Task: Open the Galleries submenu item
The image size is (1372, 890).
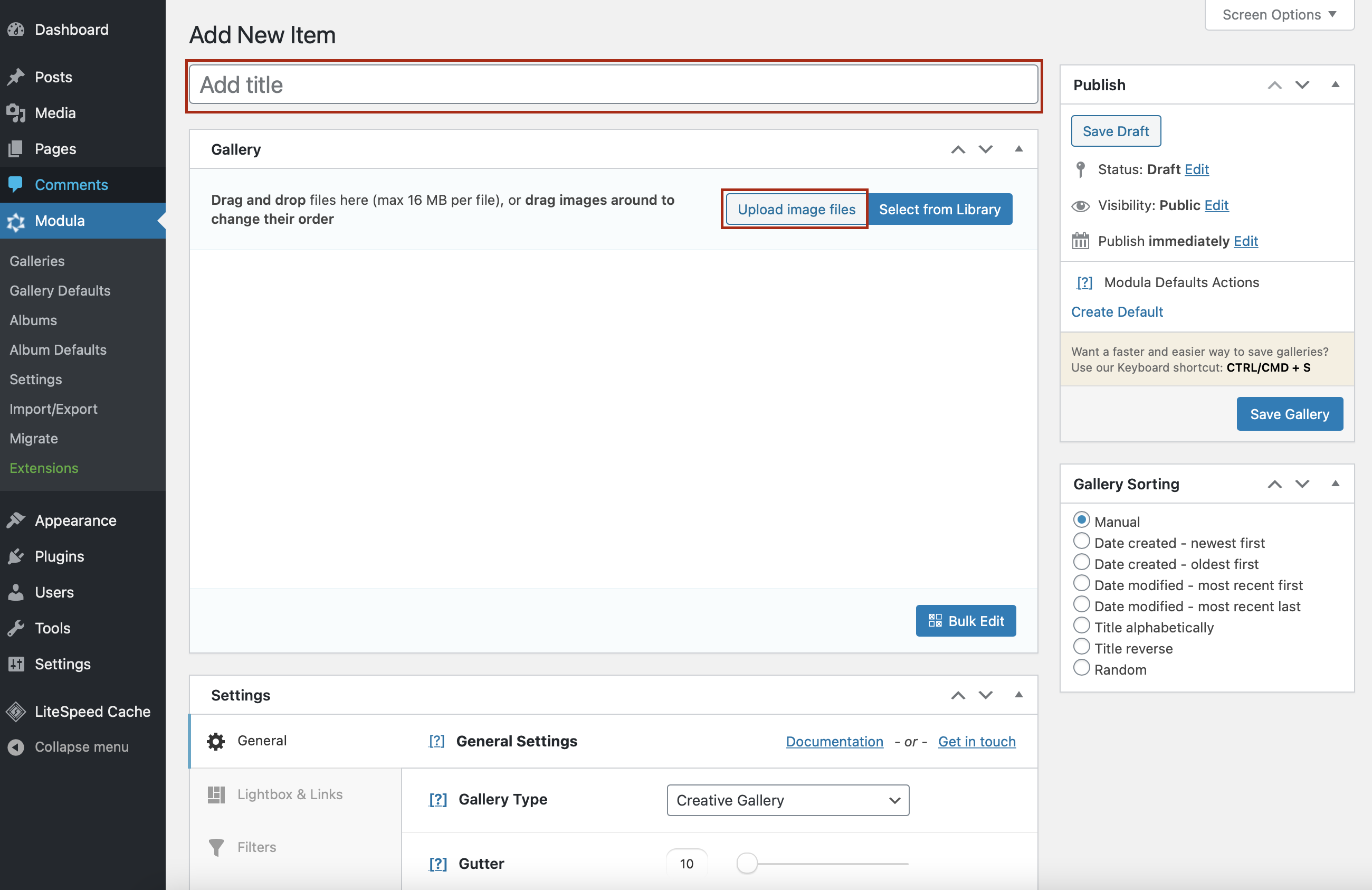Action: click(x=36, y=261)
